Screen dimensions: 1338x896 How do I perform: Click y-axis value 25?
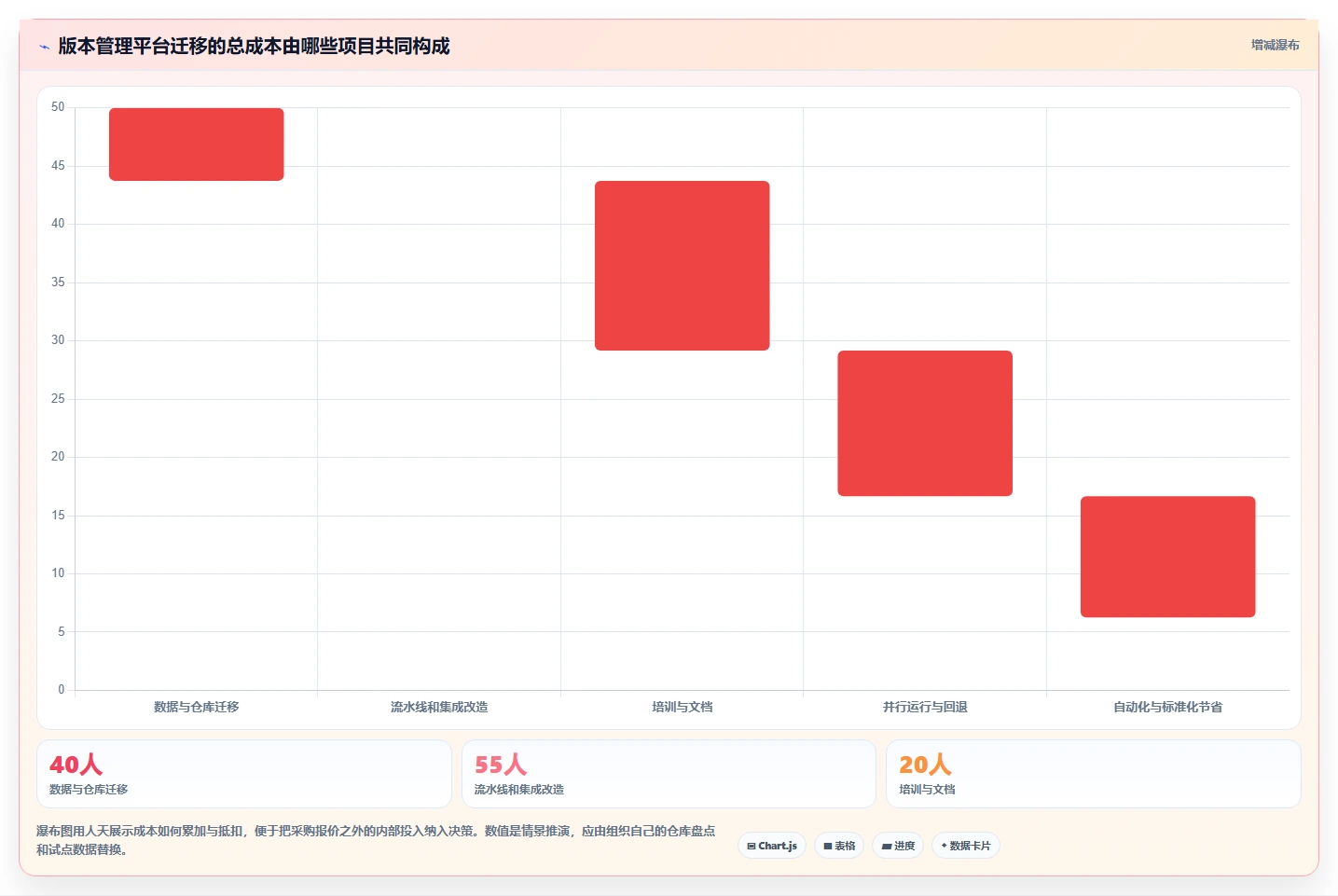coord(58,399)
